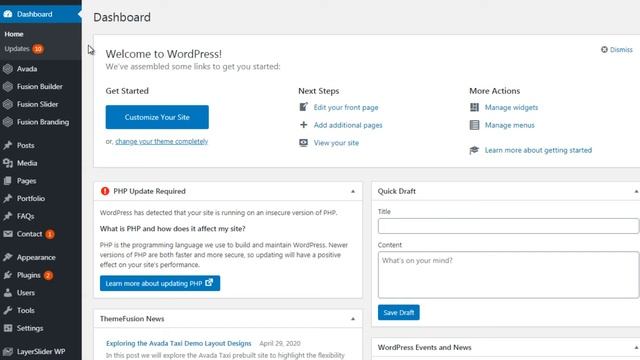640x360 pixels.
Task: Click the Plugins plug icon
Action: (8, 275)
